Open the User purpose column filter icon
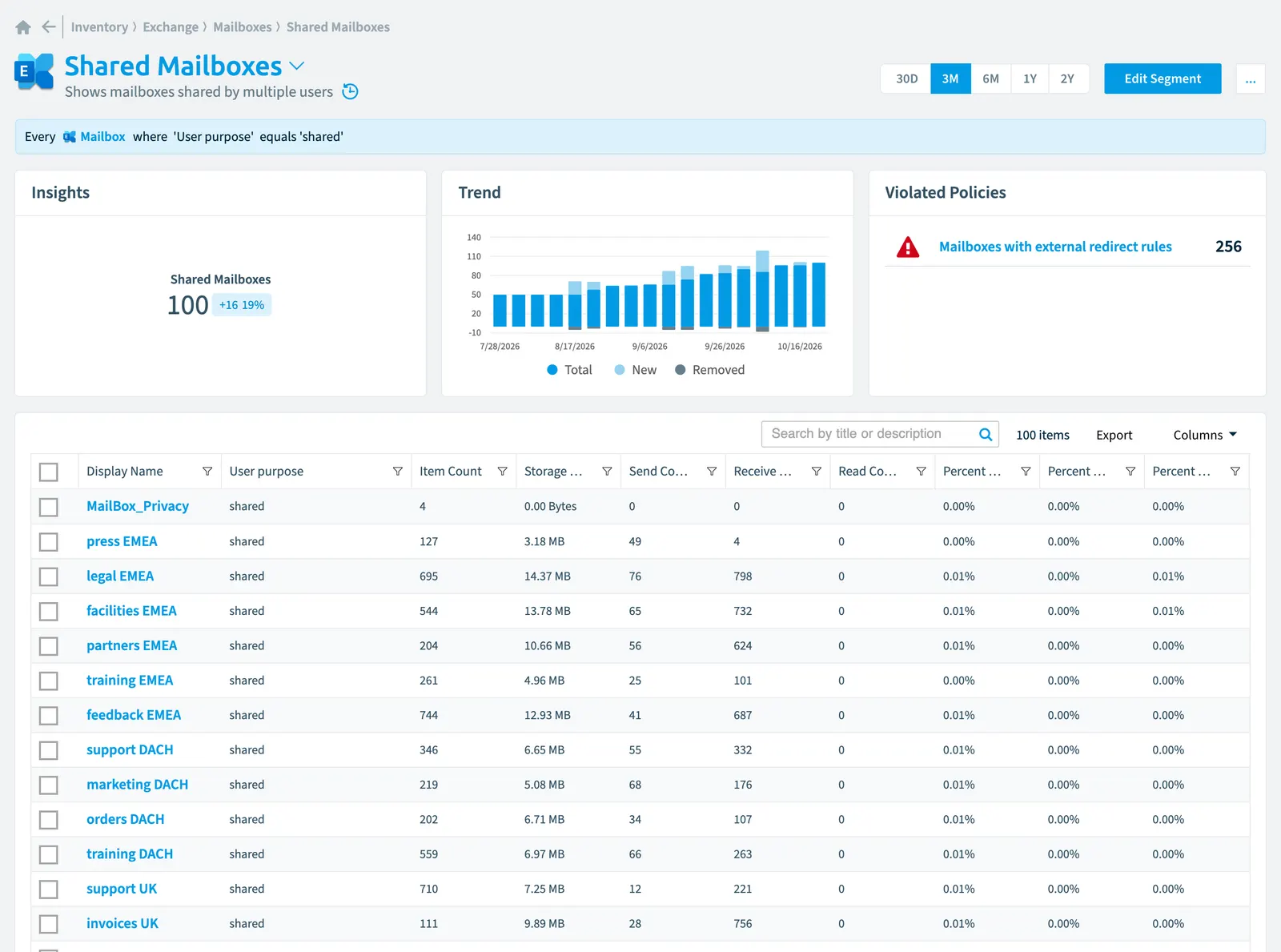 click(x=397, y=472)
